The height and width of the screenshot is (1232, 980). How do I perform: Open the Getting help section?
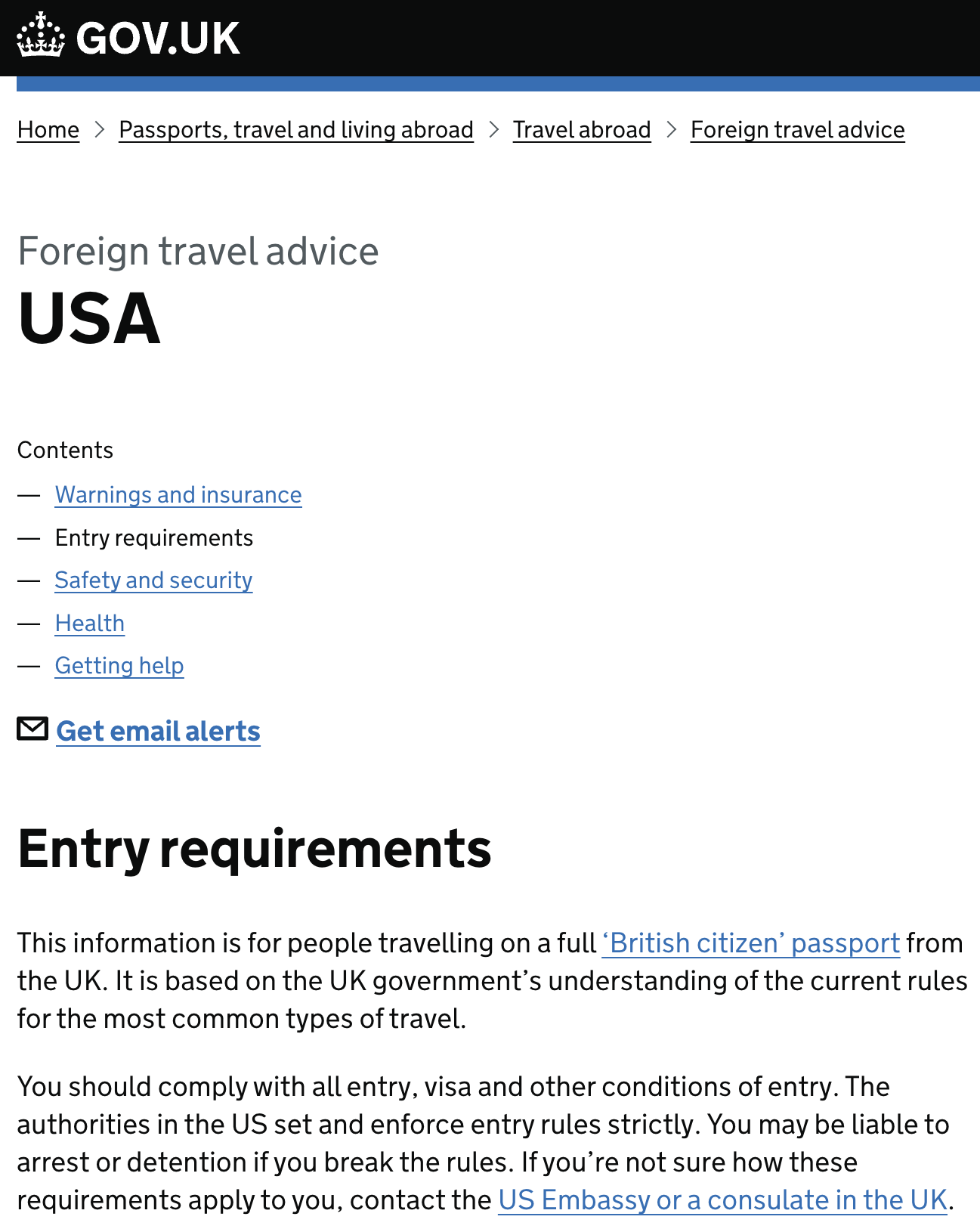(x=119, y=666)
